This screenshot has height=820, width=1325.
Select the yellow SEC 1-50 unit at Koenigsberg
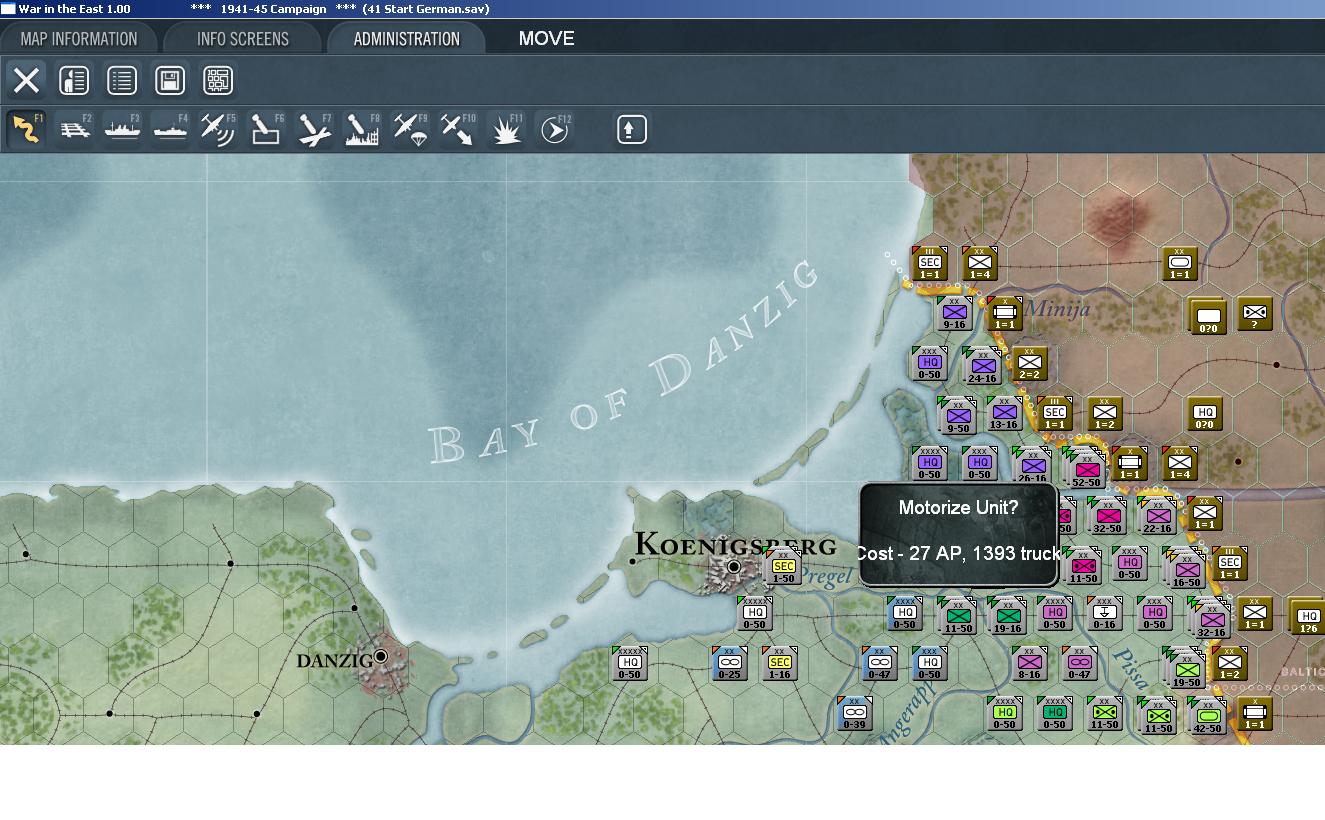coord(783,567)
